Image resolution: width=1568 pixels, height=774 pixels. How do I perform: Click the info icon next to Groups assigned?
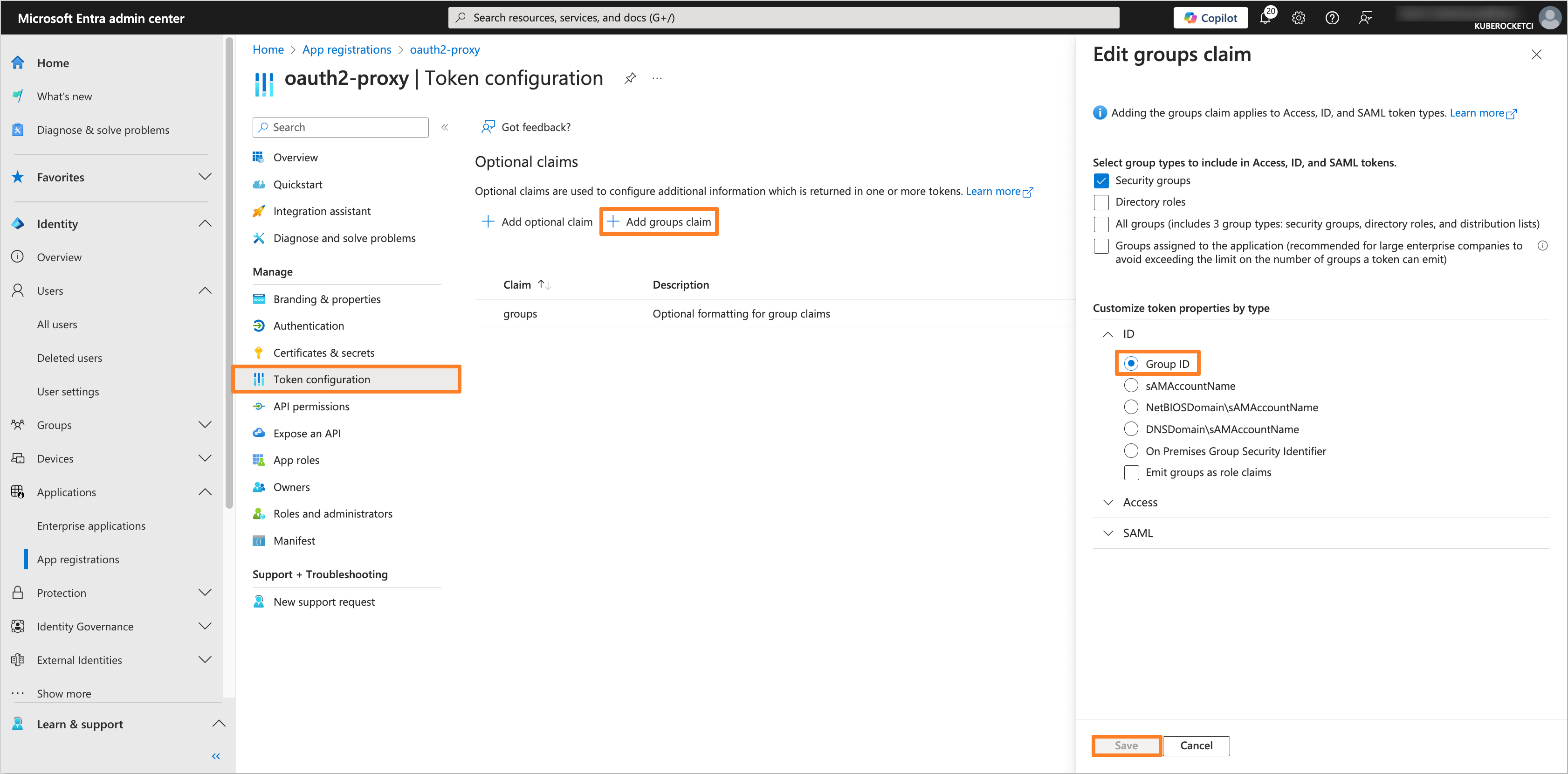pyautogui.click(x=1544, y=245)
